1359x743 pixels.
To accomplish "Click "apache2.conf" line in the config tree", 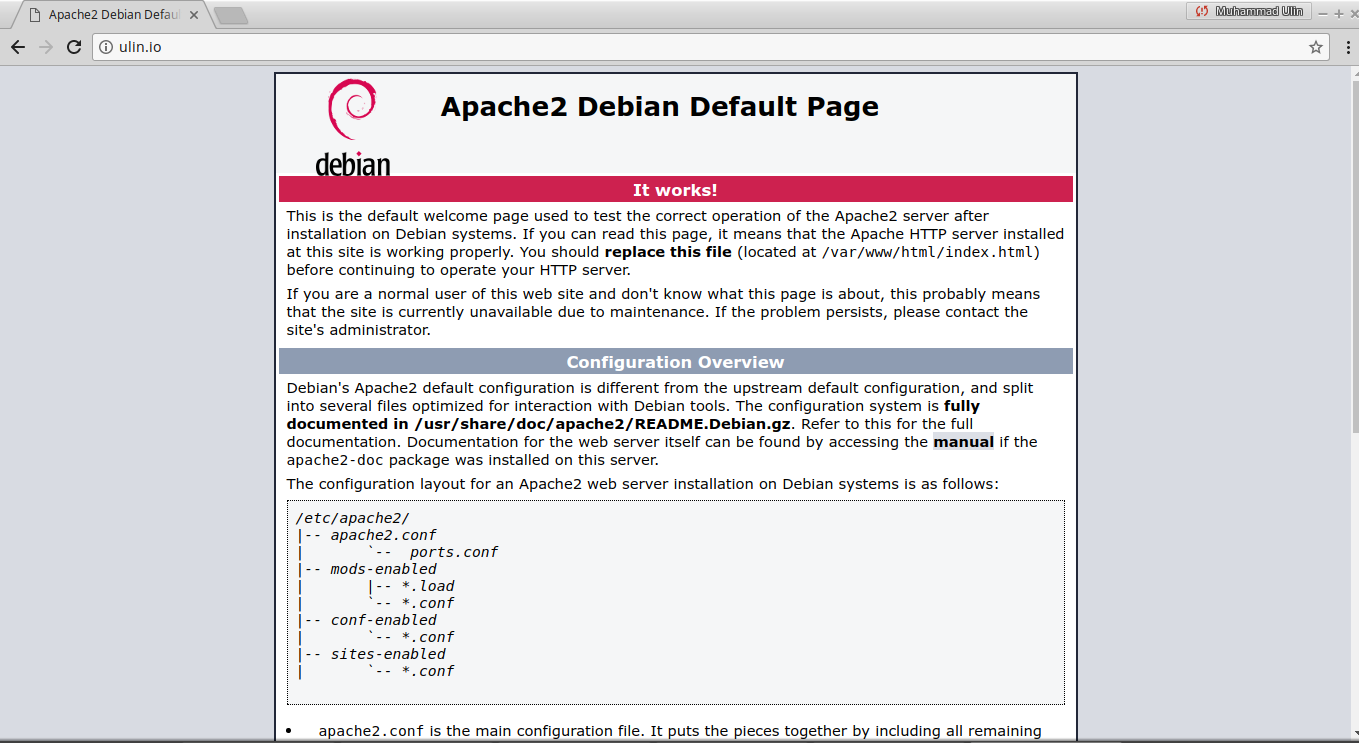I will click(x=383, y=535).
